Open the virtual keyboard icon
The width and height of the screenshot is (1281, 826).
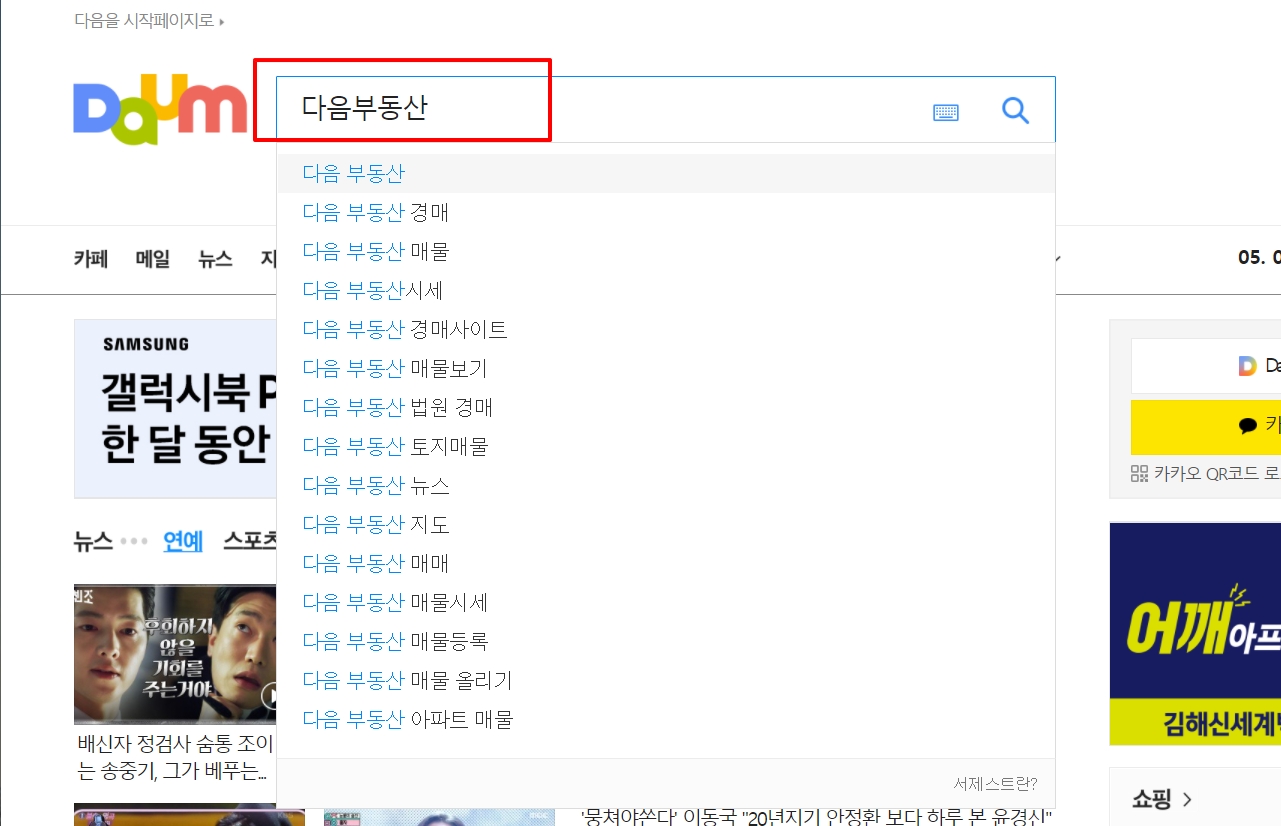(946, 112)
